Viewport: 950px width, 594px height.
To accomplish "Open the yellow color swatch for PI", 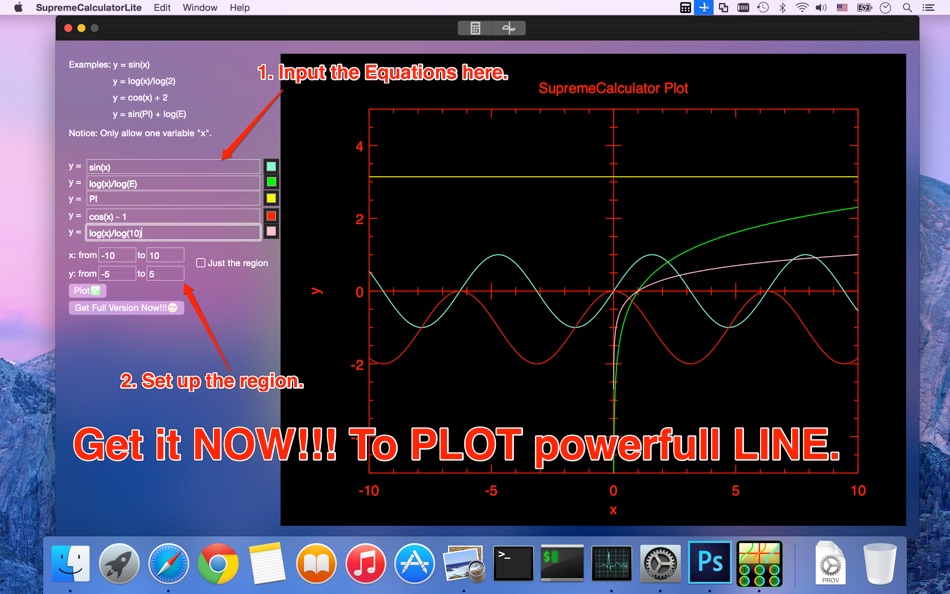I will (271, 198).
